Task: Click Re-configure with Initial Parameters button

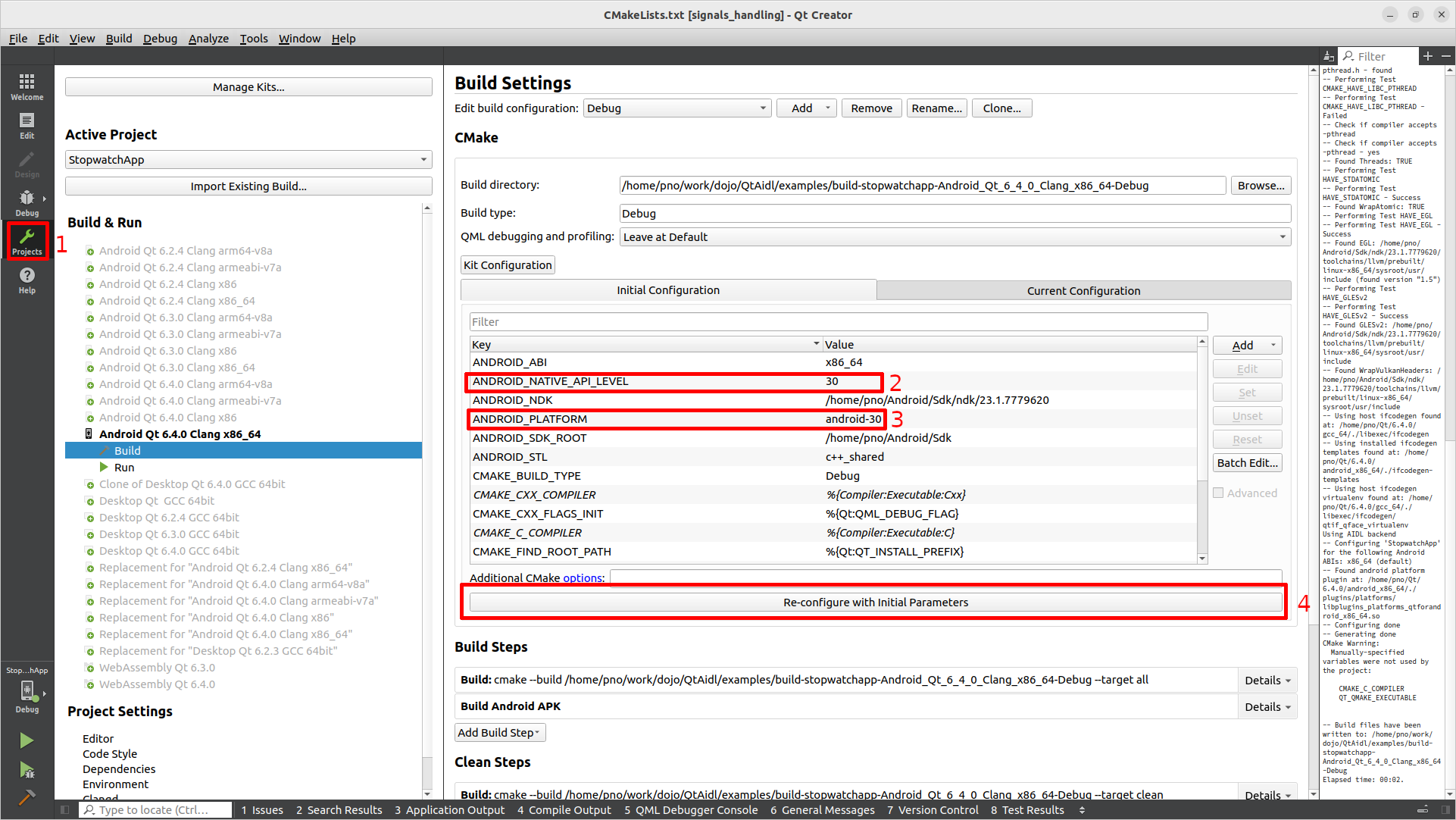Action: coord(875,602)
